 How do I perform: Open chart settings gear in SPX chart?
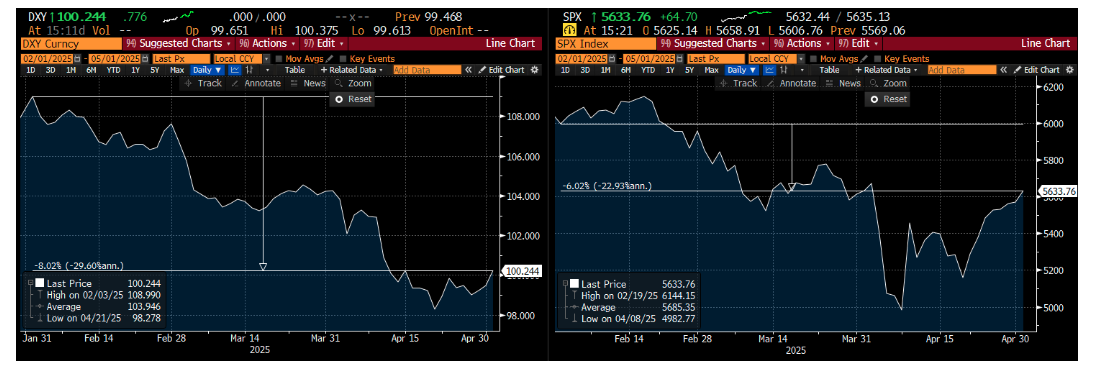click(1069, 70)
